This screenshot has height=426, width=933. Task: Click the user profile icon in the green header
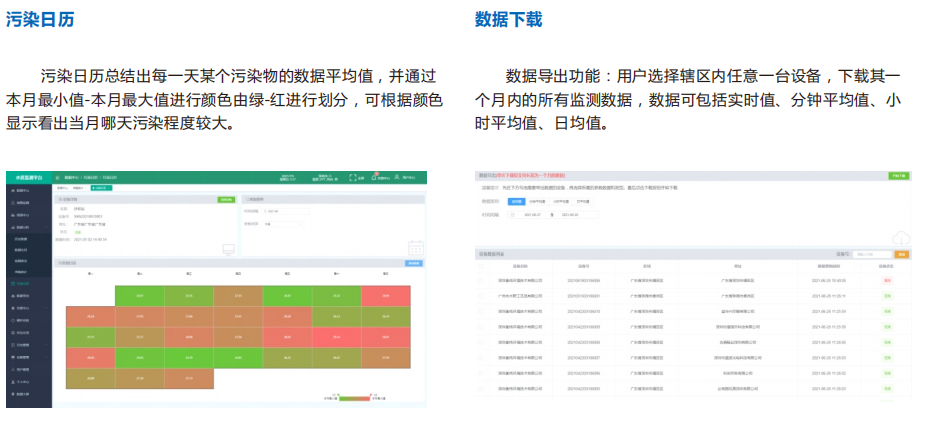(397, 177)
